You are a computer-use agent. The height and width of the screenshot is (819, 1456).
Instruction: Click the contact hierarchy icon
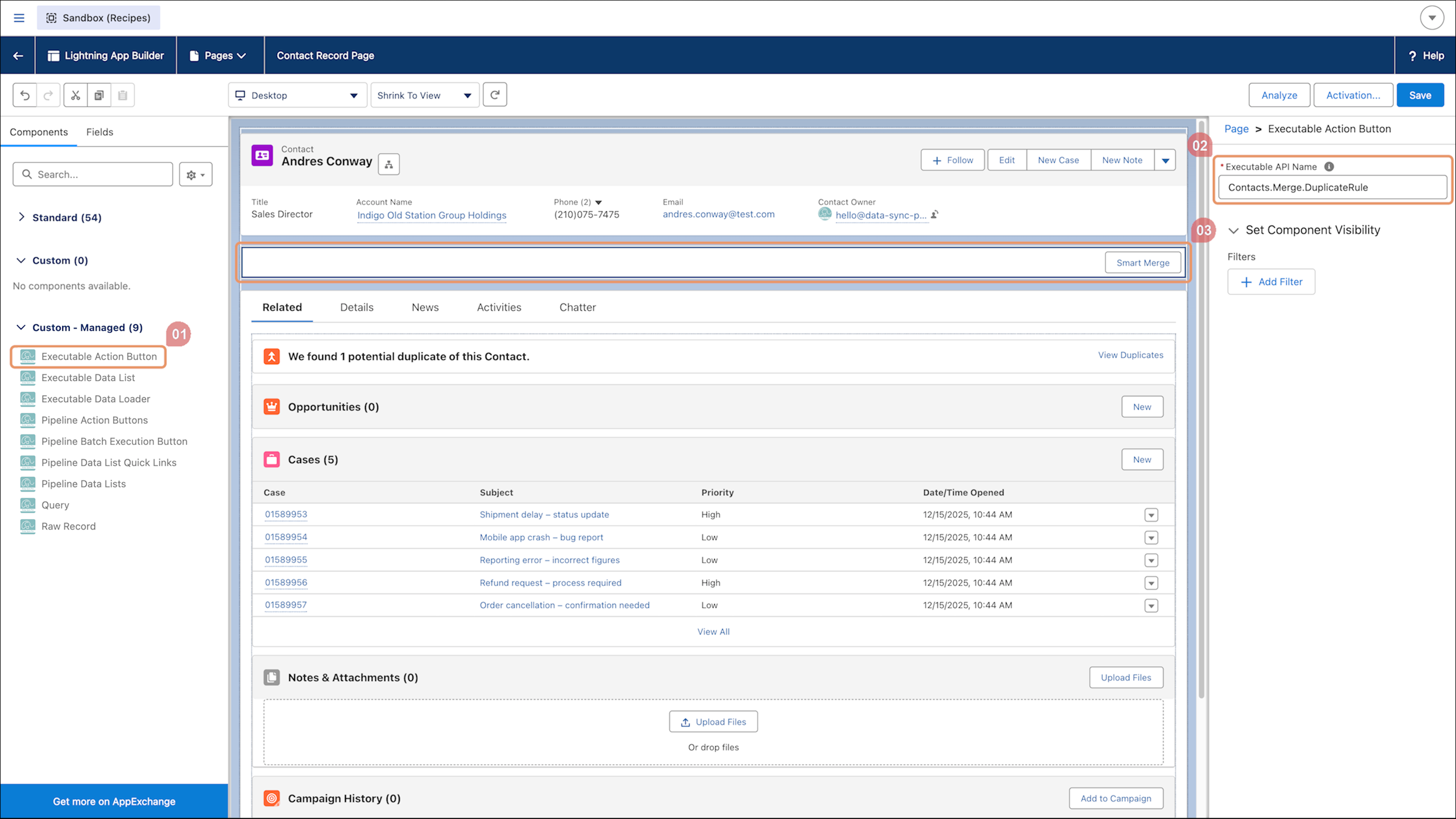pyautogui.click(x=389, y=165)
